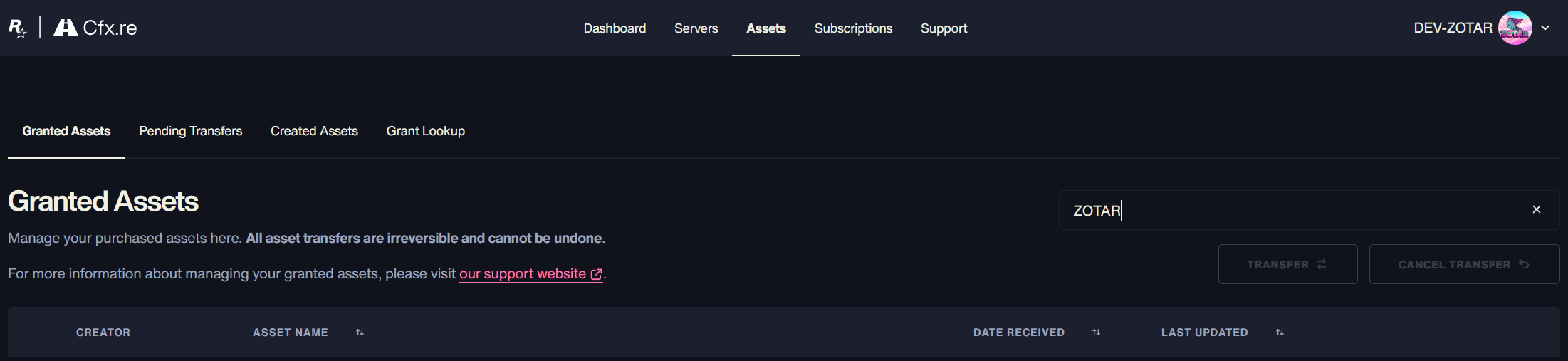Open the Dashboard nav item
Image resolution: width=1568 pixels, height=361 pixels.
(x=615, y=28)
